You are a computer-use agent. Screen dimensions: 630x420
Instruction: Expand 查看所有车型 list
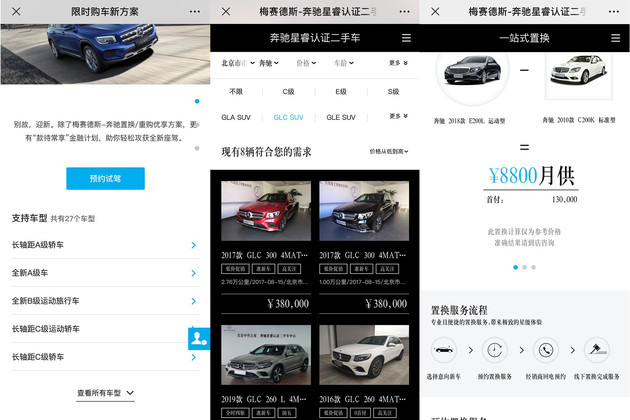point(106,393)
